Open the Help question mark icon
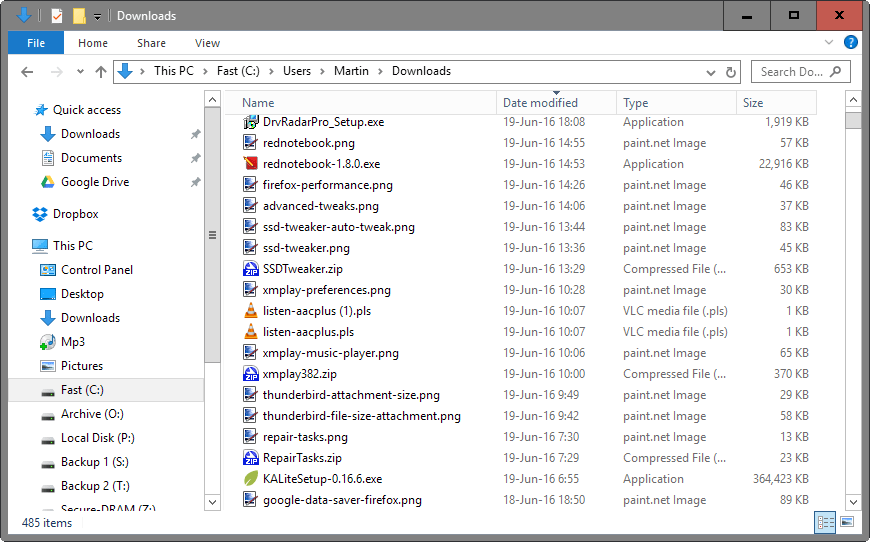Image resolution: width=870 pixels, height=542 pixels. pyautogui.click(x=851, y=42)
